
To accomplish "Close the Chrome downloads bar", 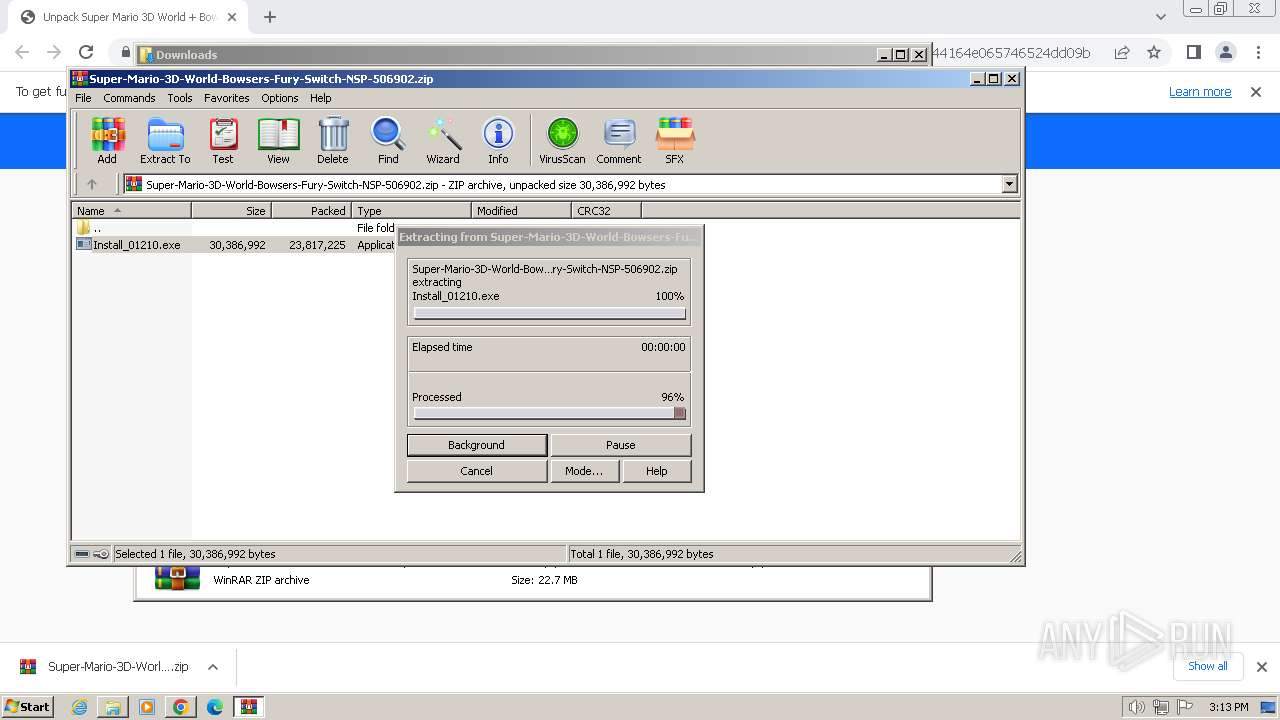I will tap(1262, 667).
